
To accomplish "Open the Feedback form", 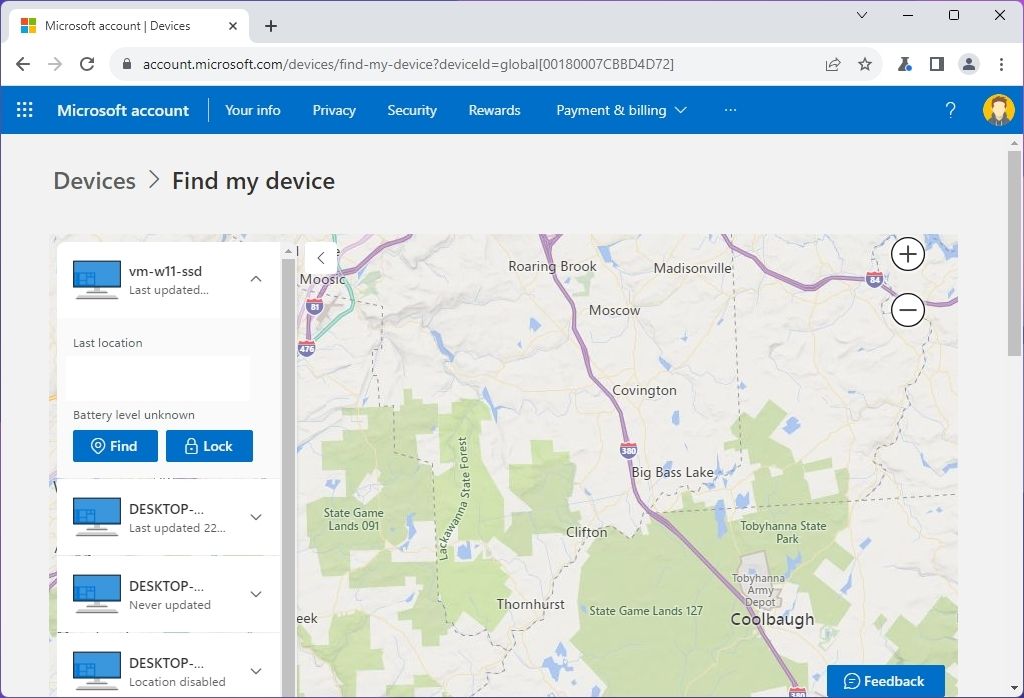I will (x=884, y=681).
